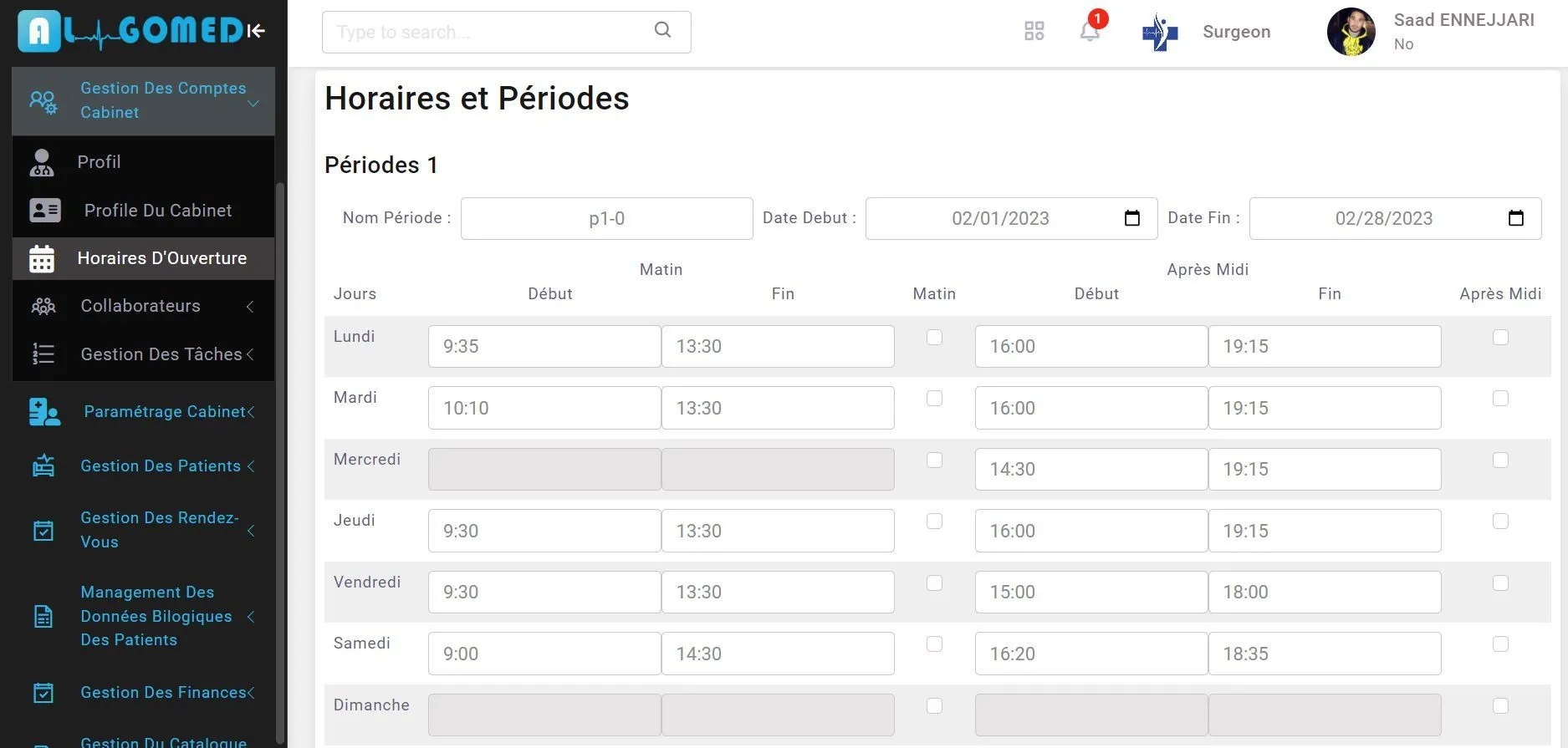This screenshot has width=1568, height=748.
Task: Go to Gestion Des Patients
Action: click(161, 466)
